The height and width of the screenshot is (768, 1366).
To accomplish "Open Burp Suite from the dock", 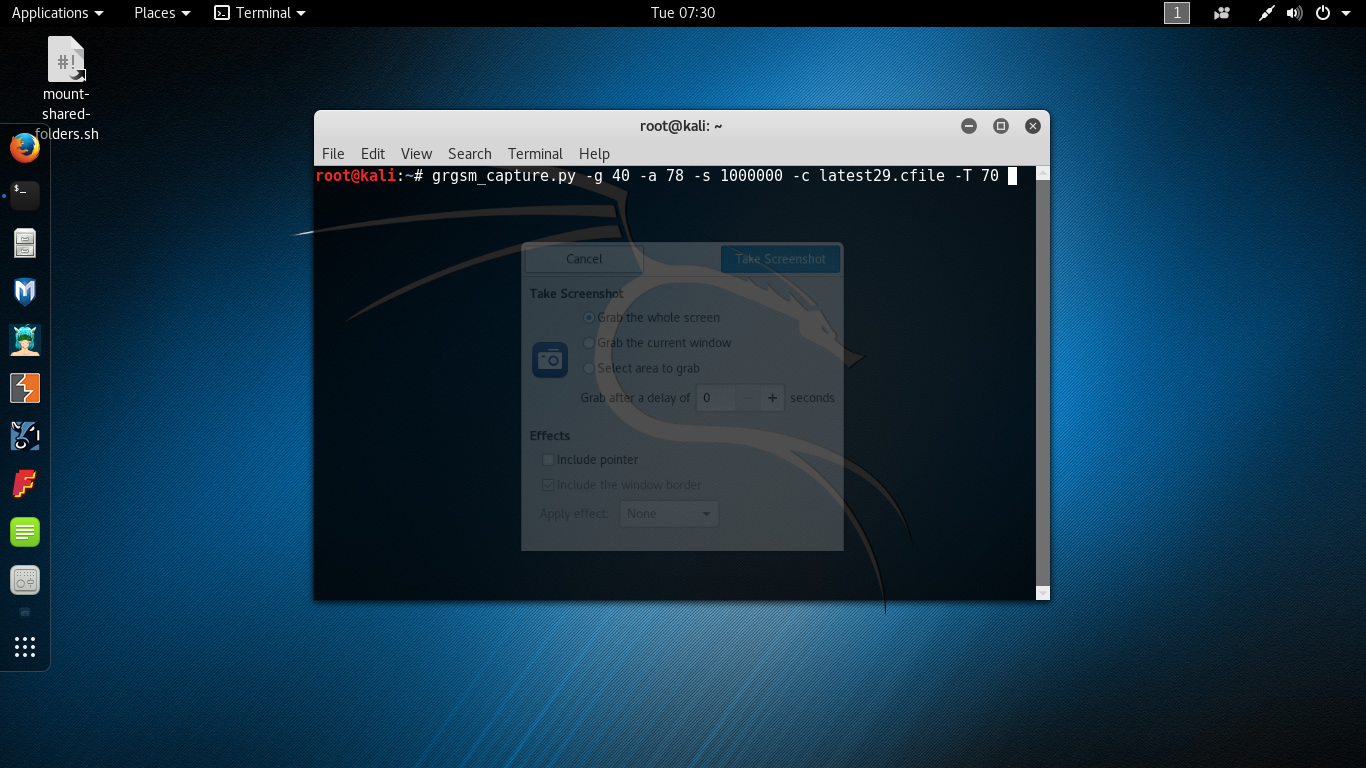I will click(25, 388).
